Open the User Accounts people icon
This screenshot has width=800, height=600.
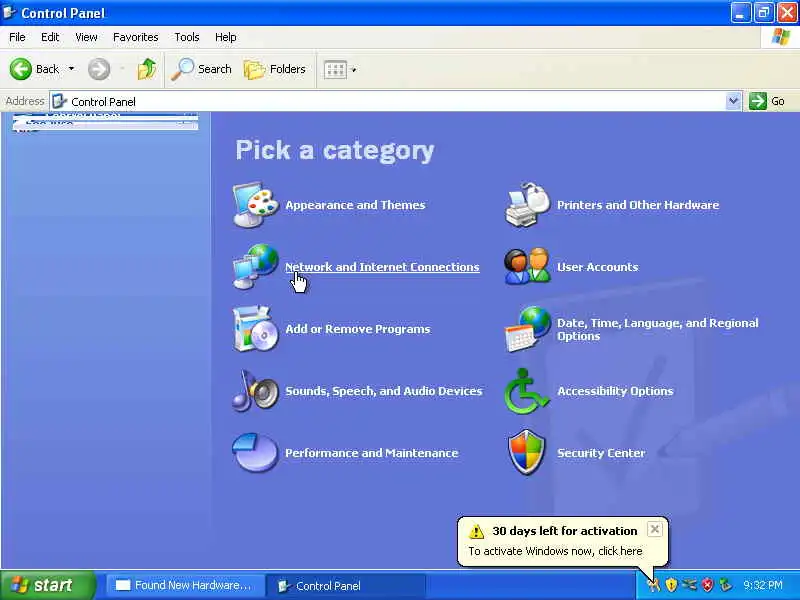(528, 267)
